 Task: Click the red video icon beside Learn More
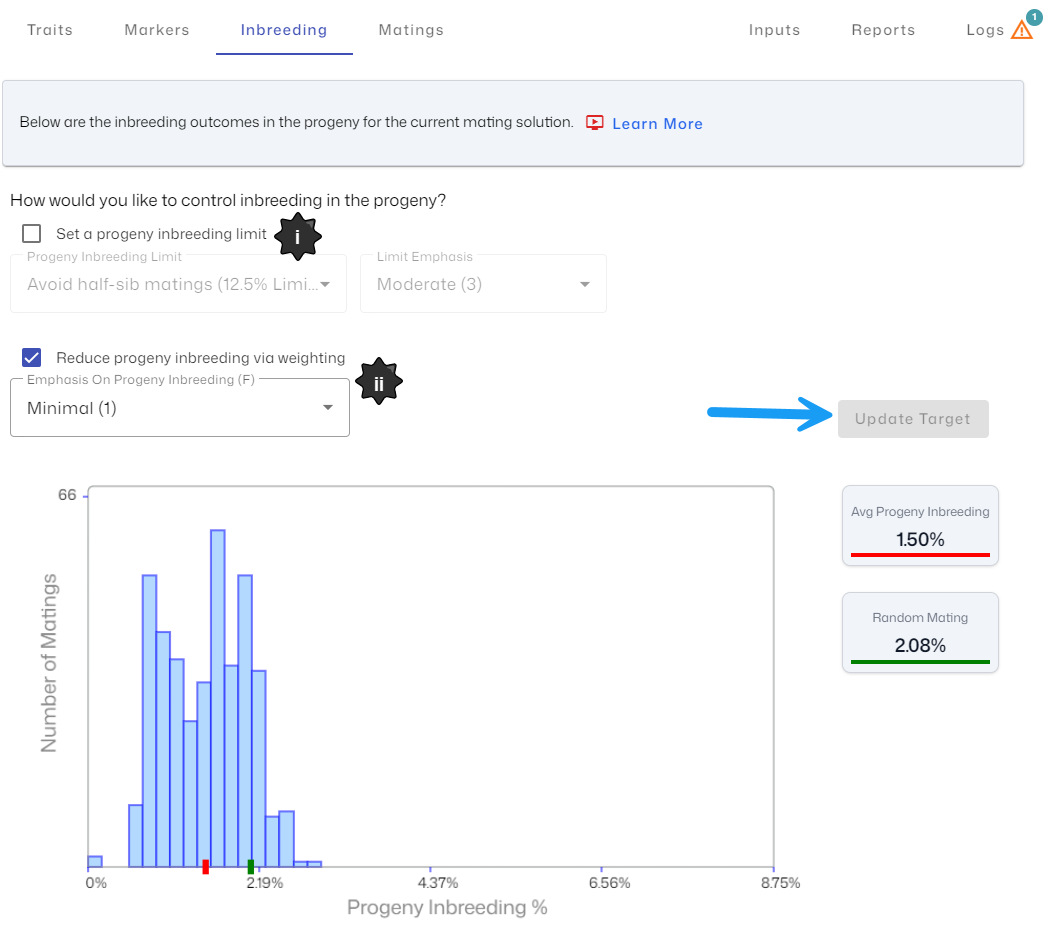595,122
